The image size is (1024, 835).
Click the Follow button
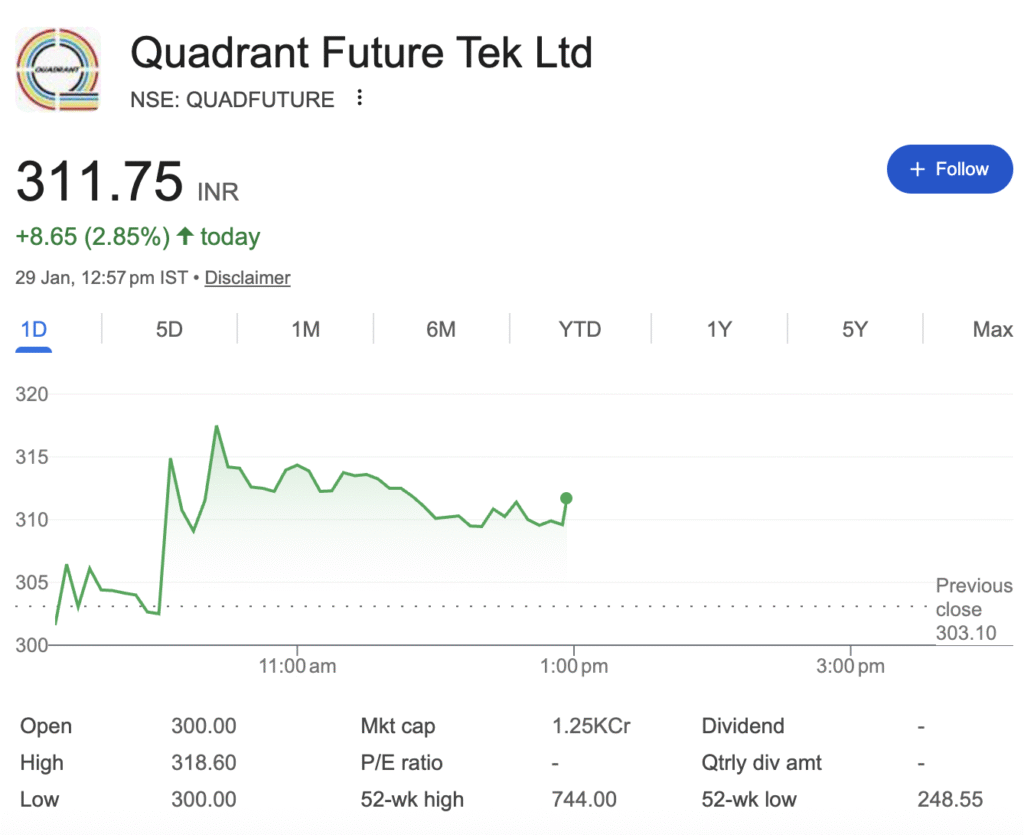[949, 169]
